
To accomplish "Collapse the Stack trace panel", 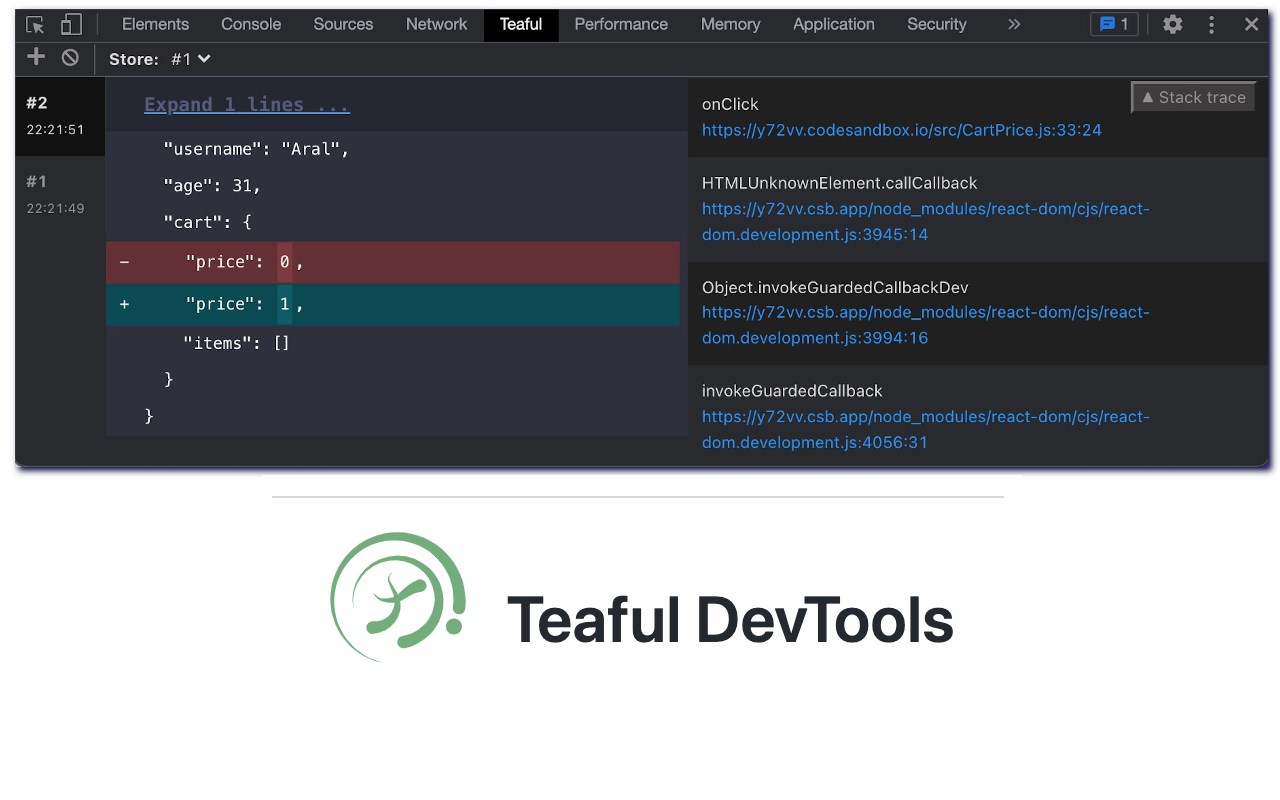I will (1193, 97).
